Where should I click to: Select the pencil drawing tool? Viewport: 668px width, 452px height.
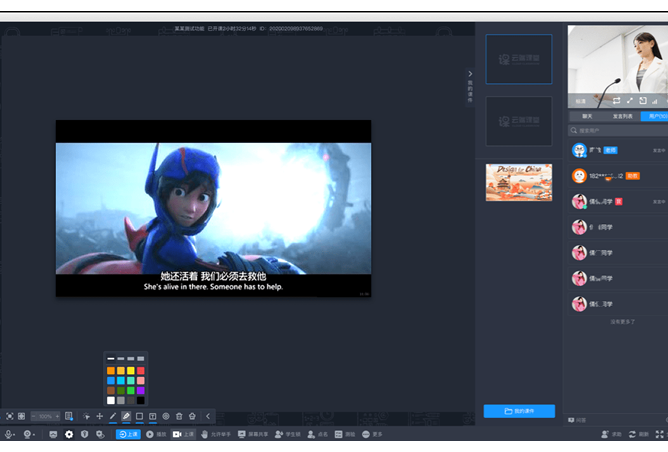pyautogui.click(x=113, y=416)
